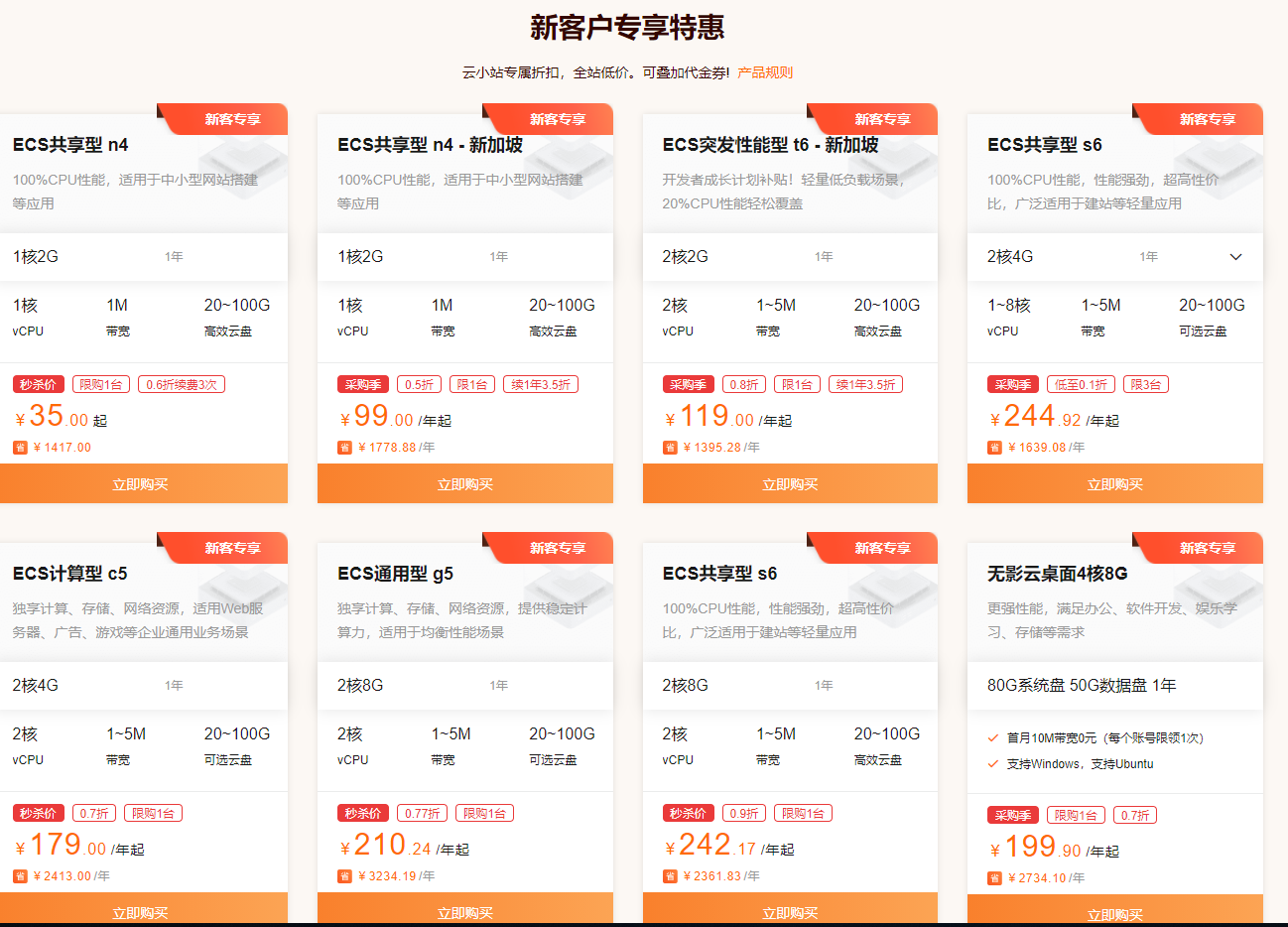Click the 秒杀价 tag in ECS共享型 n4 card
This screenshot has height=927, width=1288.
coord(39,384)
